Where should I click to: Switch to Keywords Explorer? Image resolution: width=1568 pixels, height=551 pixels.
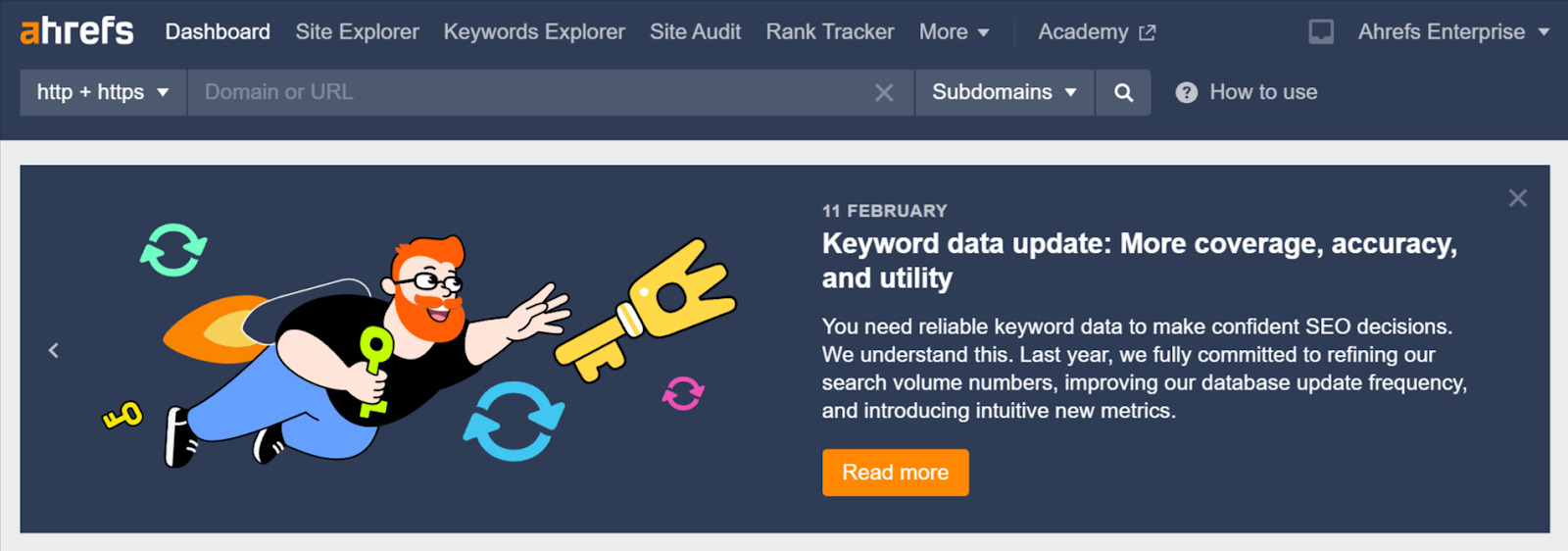coord(534,31)
